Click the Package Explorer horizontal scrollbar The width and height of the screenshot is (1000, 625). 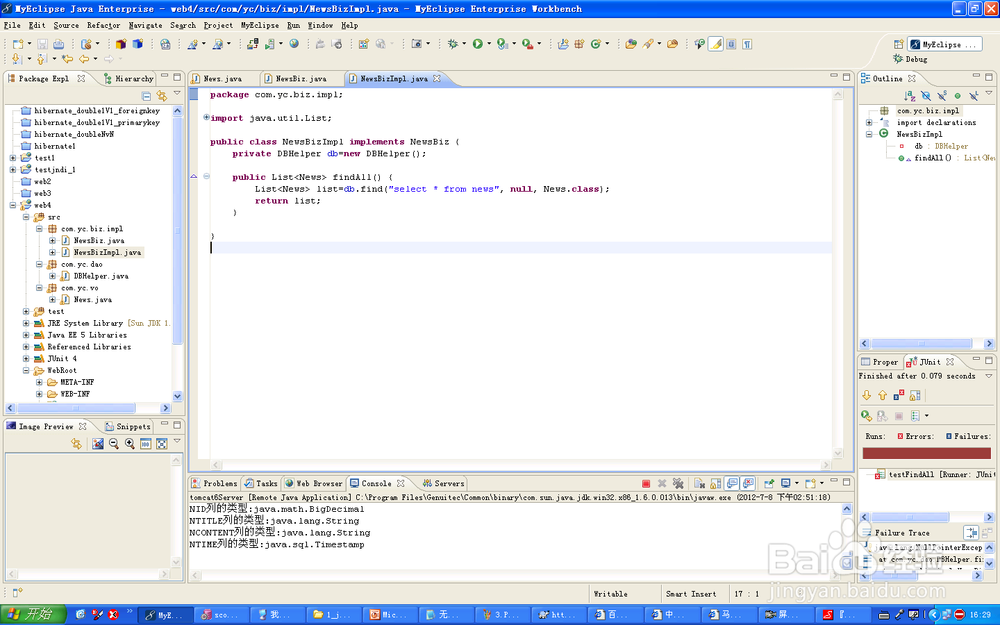click(x=88, y=408)
